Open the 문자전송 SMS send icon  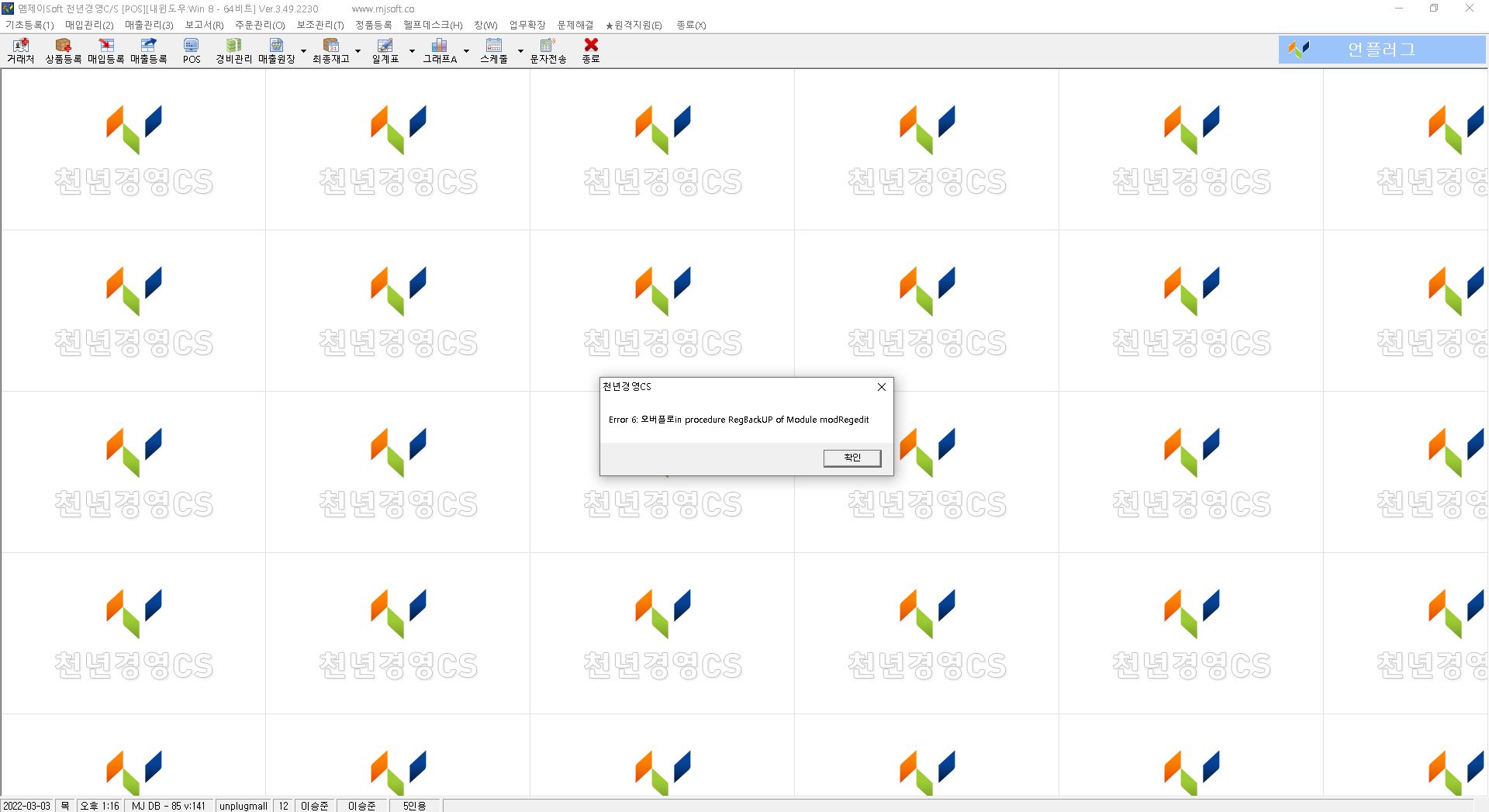click(548, 51)
